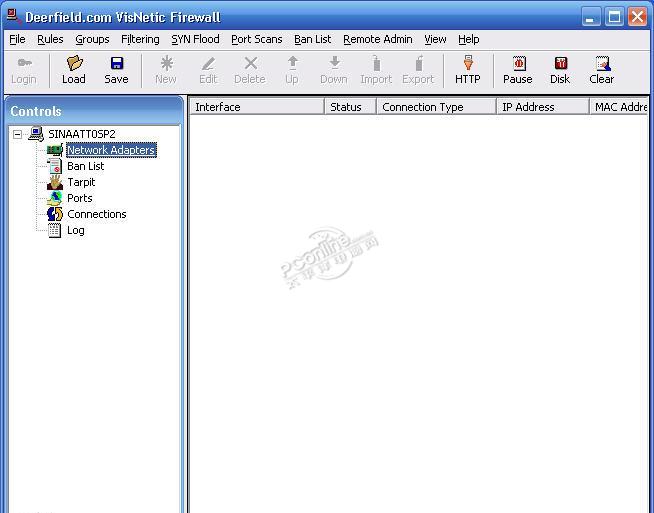Screen dimensions: 654x513
Task: Open the Ban List menu
Action: (x=312, y=39)
